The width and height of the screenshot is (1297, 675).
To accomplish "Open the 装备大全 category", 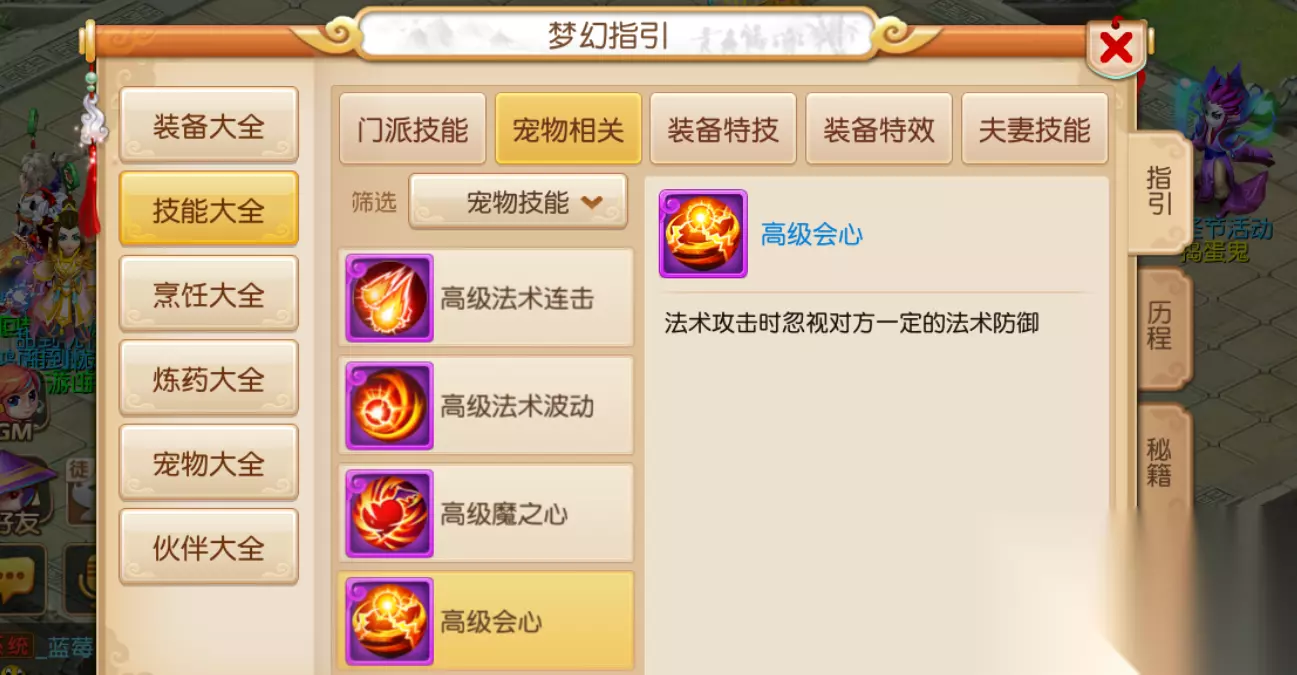I will [x=209, y=125].
